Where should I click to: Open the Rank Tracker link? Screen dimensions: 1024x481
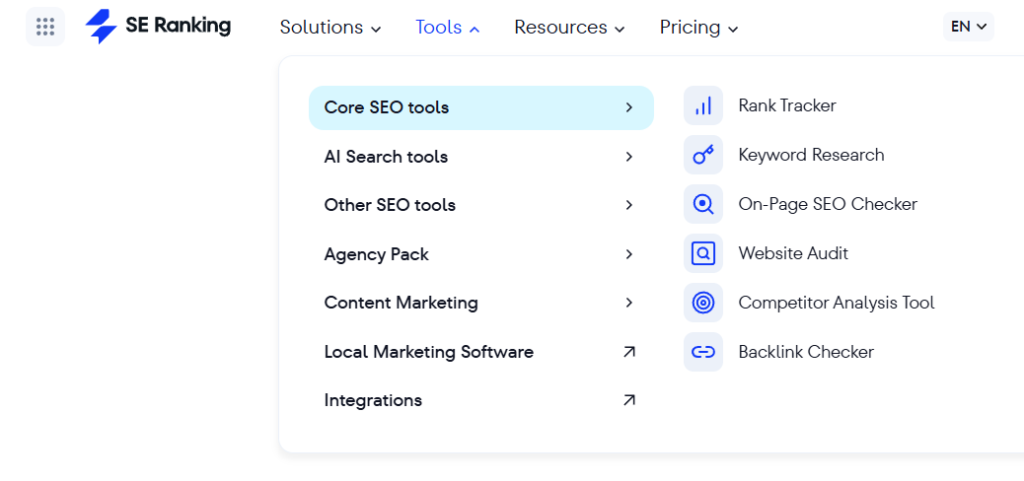tap(787, 106)
